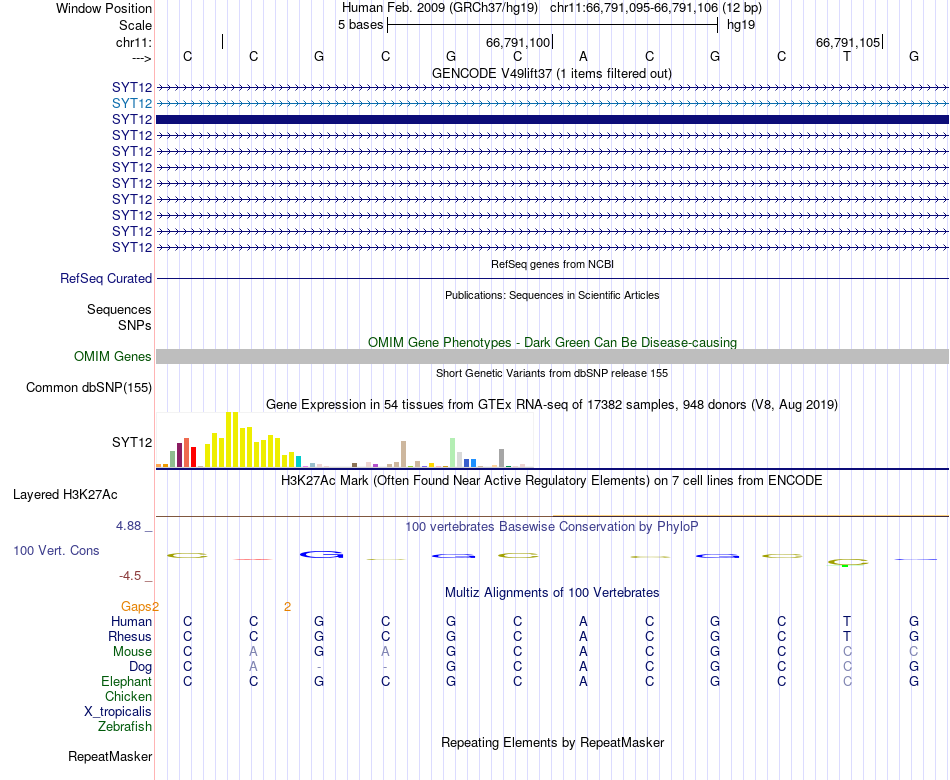
Task: Click the A base in Human alignment row
Action: pos(583,621)
